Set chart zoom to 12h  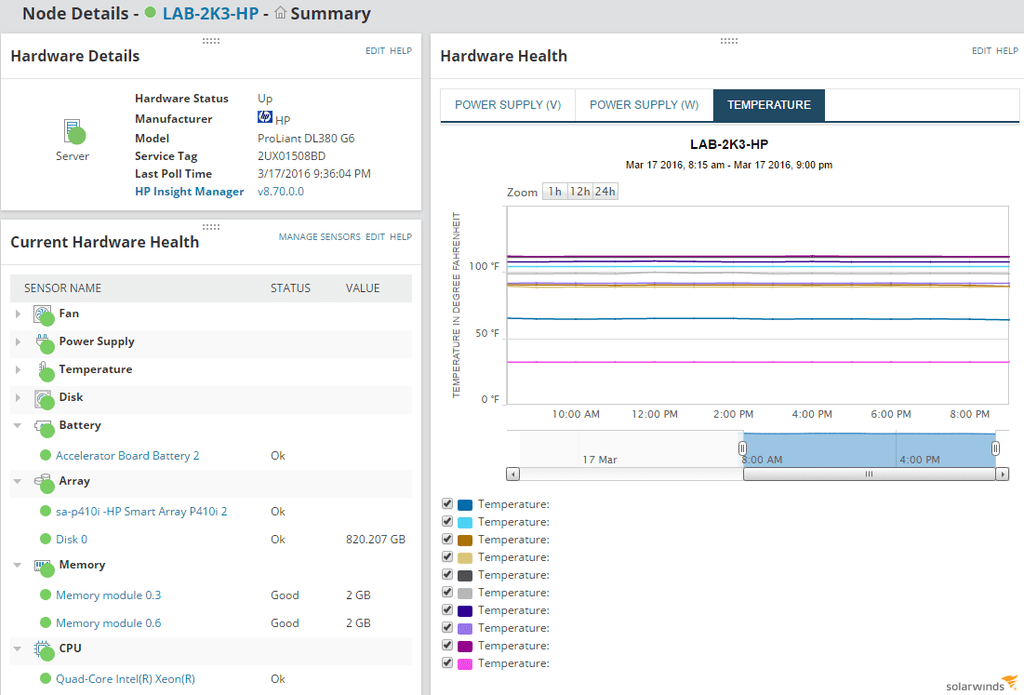579,191
